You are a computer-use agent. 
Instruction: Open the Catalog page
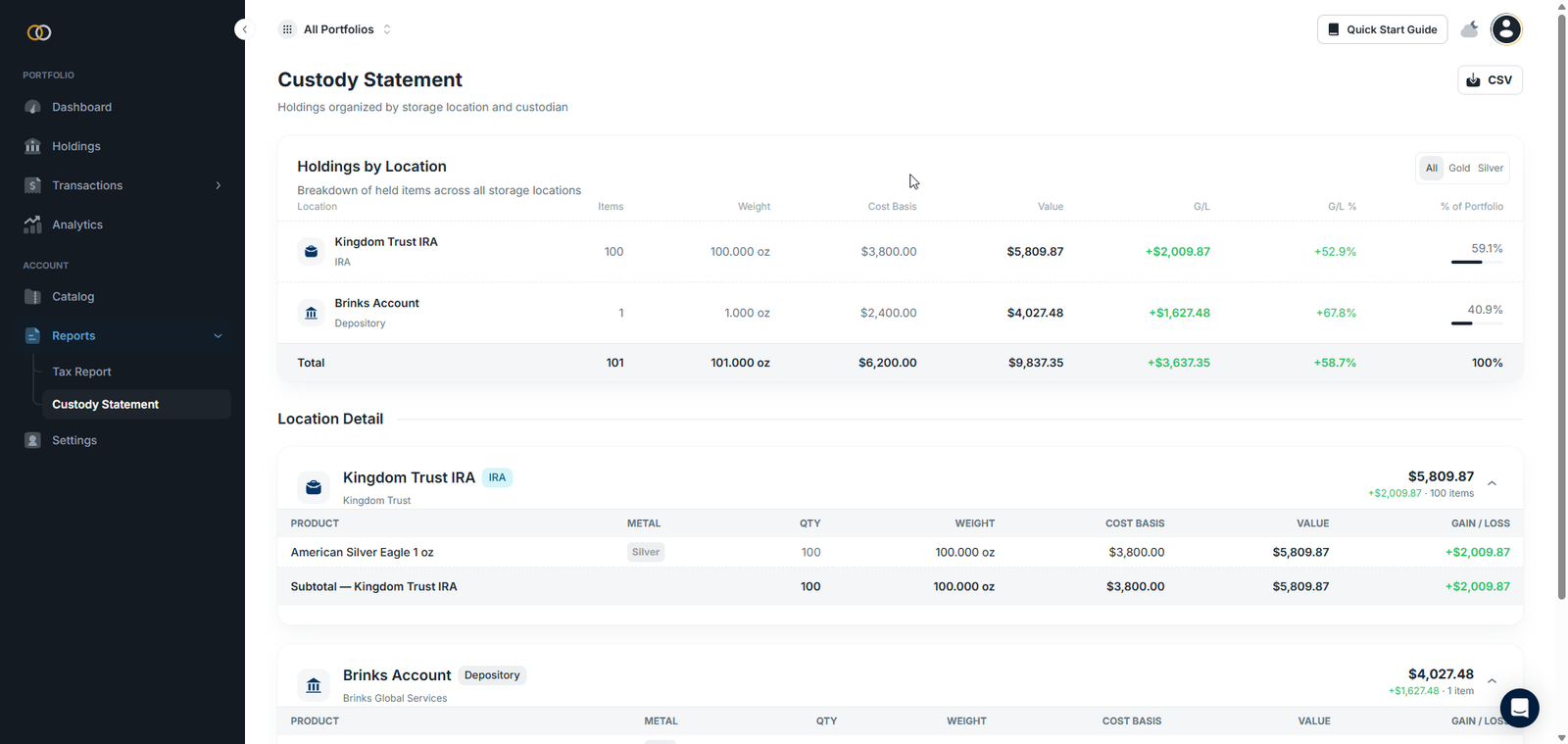point(73,296)
